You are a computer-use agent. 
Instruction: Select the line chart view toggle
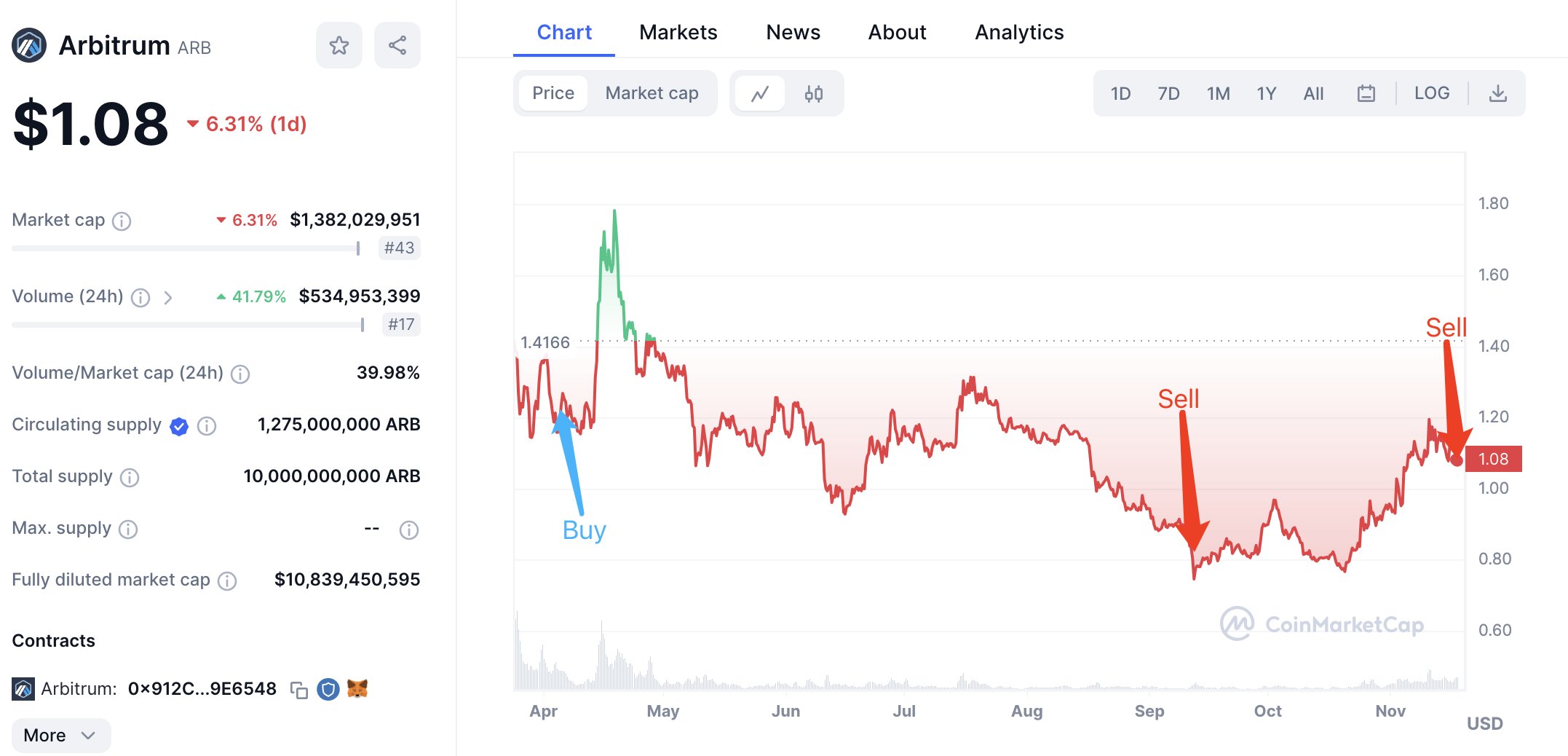[760, 94]
